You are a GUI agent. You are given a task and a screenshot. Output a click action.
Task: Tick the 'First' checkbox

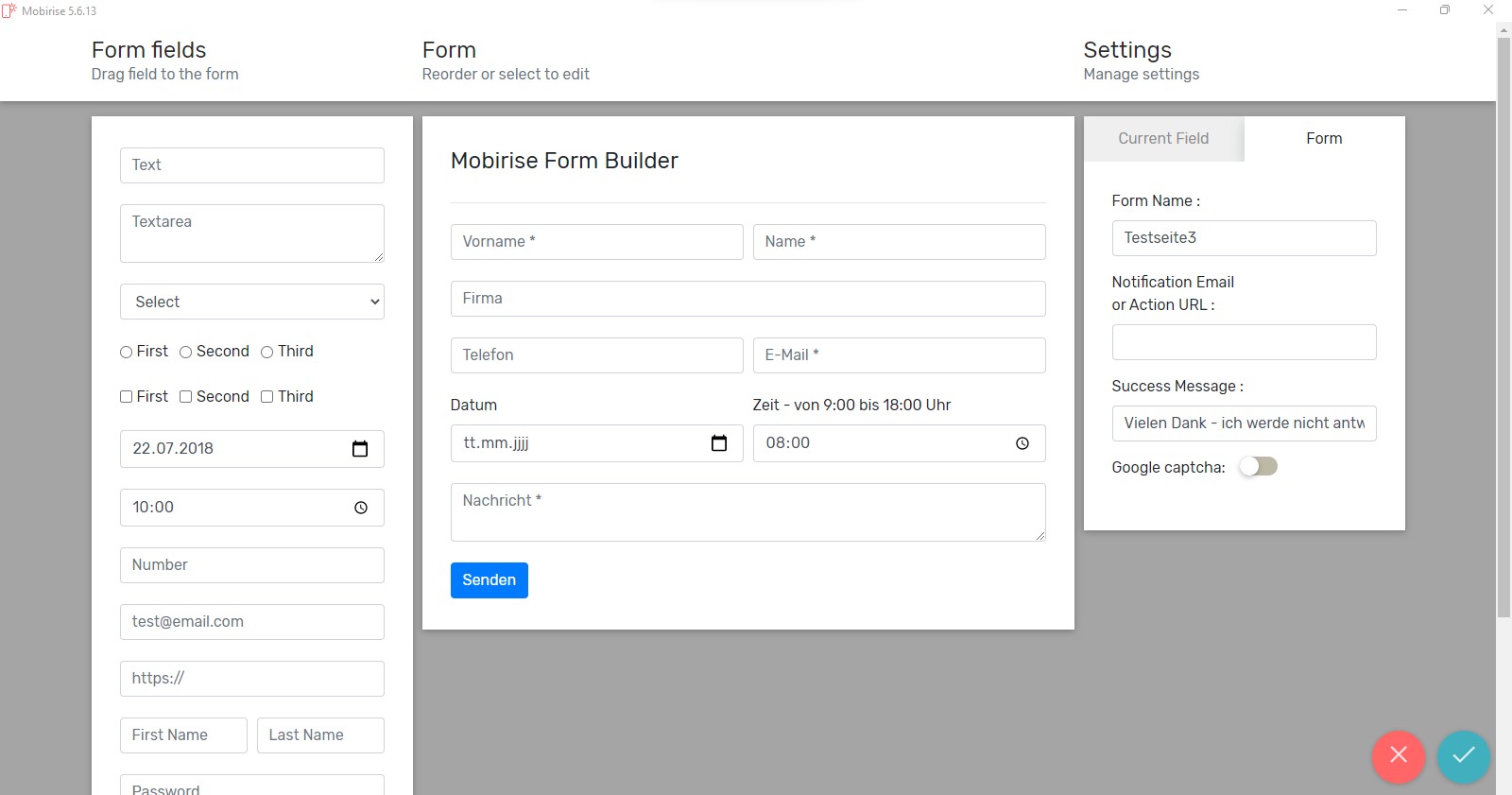click(127, 397)
